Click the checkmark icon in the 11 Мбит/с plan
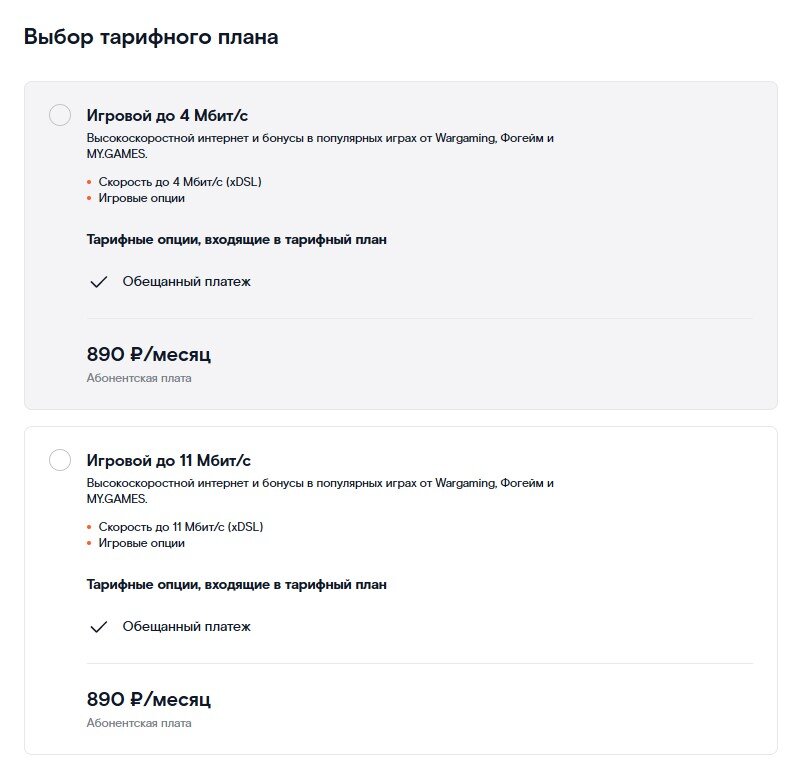Viewport: 790px width, 763px height. (x=98, y=627)
